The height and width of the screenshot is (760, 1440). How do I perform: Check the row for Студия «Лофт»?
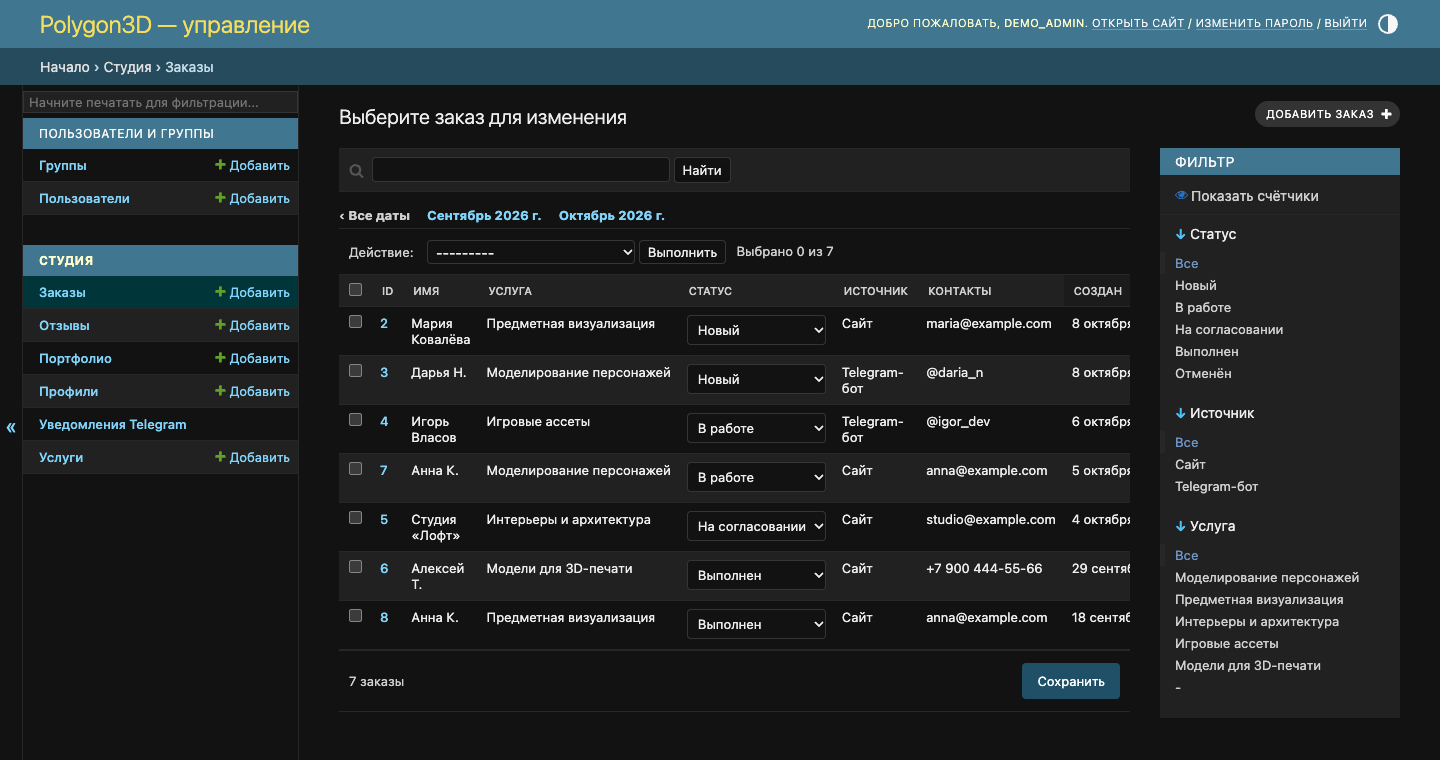tap(355, 518)
